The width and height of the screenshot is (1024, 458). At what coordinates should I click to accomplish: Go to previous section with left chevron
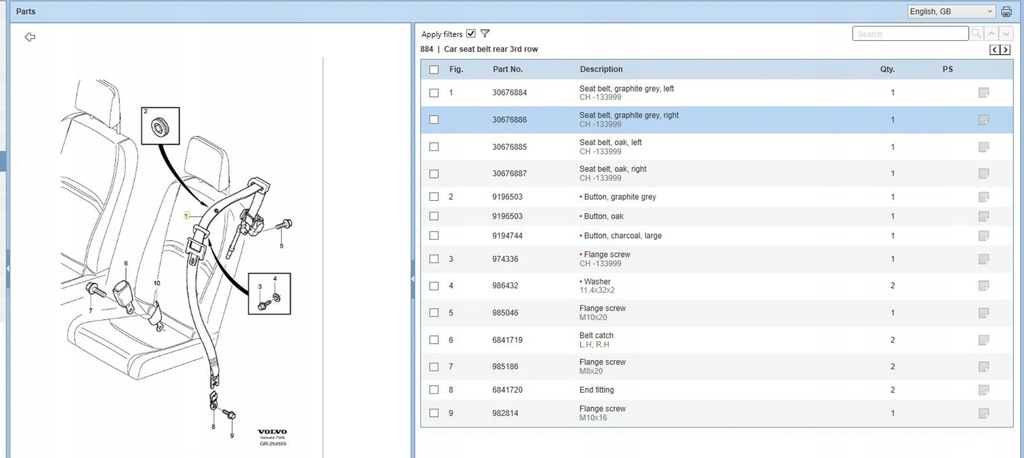(994, 49)
